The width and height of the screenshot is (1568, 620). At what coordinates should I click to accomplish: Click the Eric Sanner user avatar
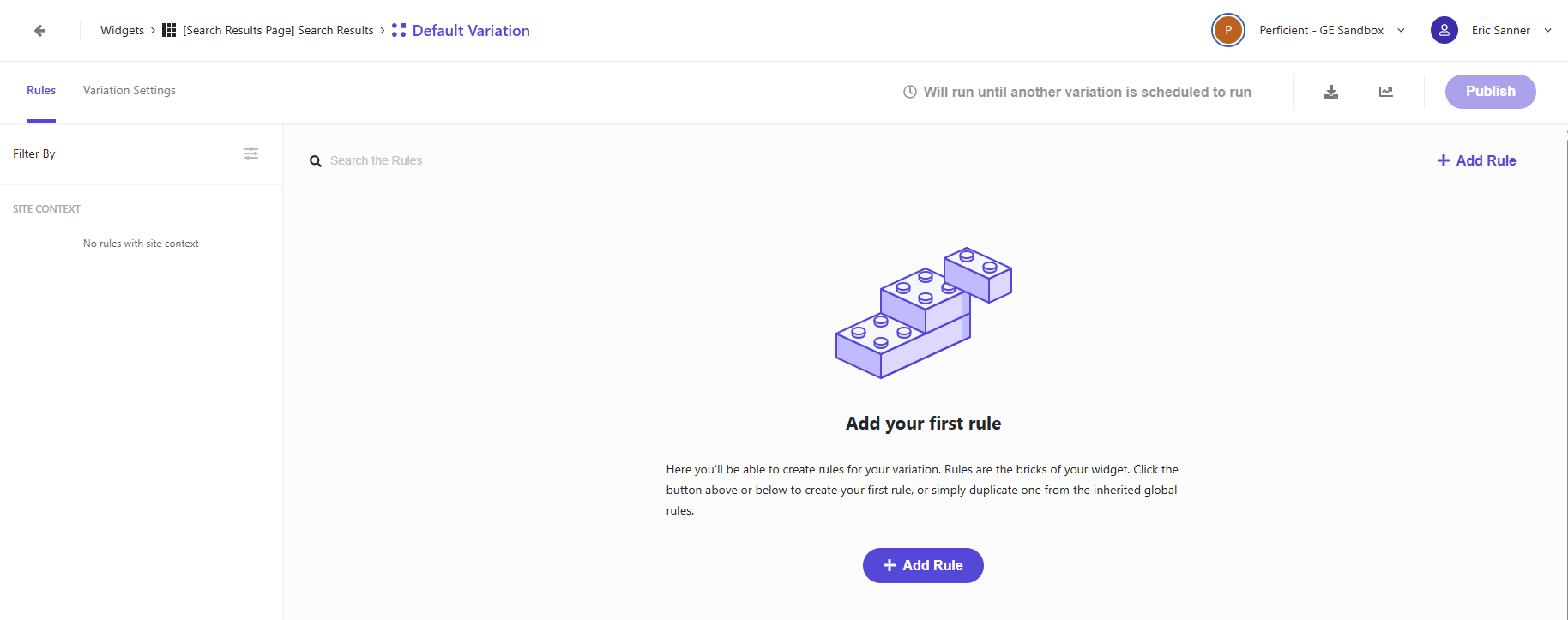coord(1444,30)
